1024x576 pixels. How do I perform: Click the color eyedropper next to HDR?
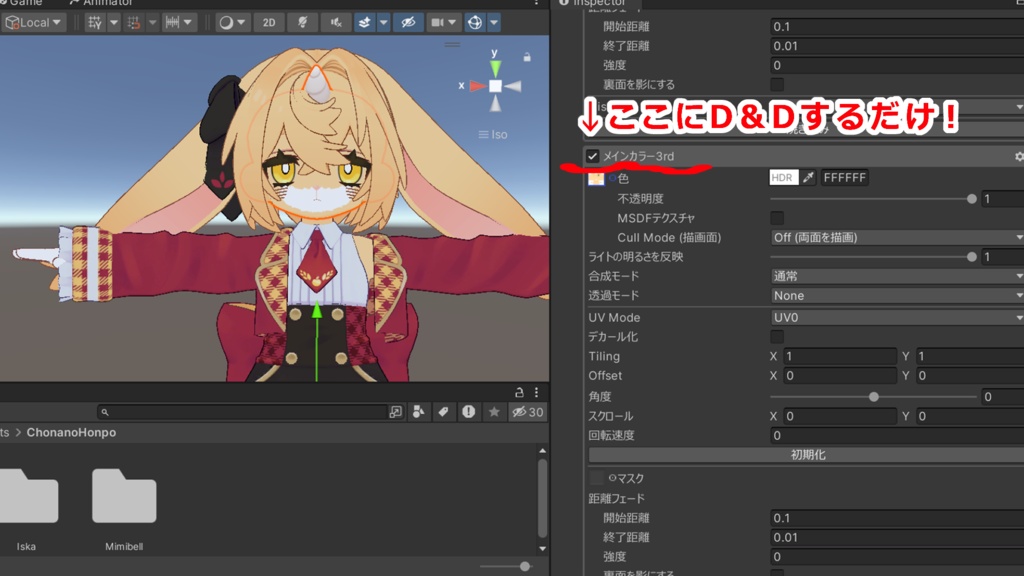808,178
